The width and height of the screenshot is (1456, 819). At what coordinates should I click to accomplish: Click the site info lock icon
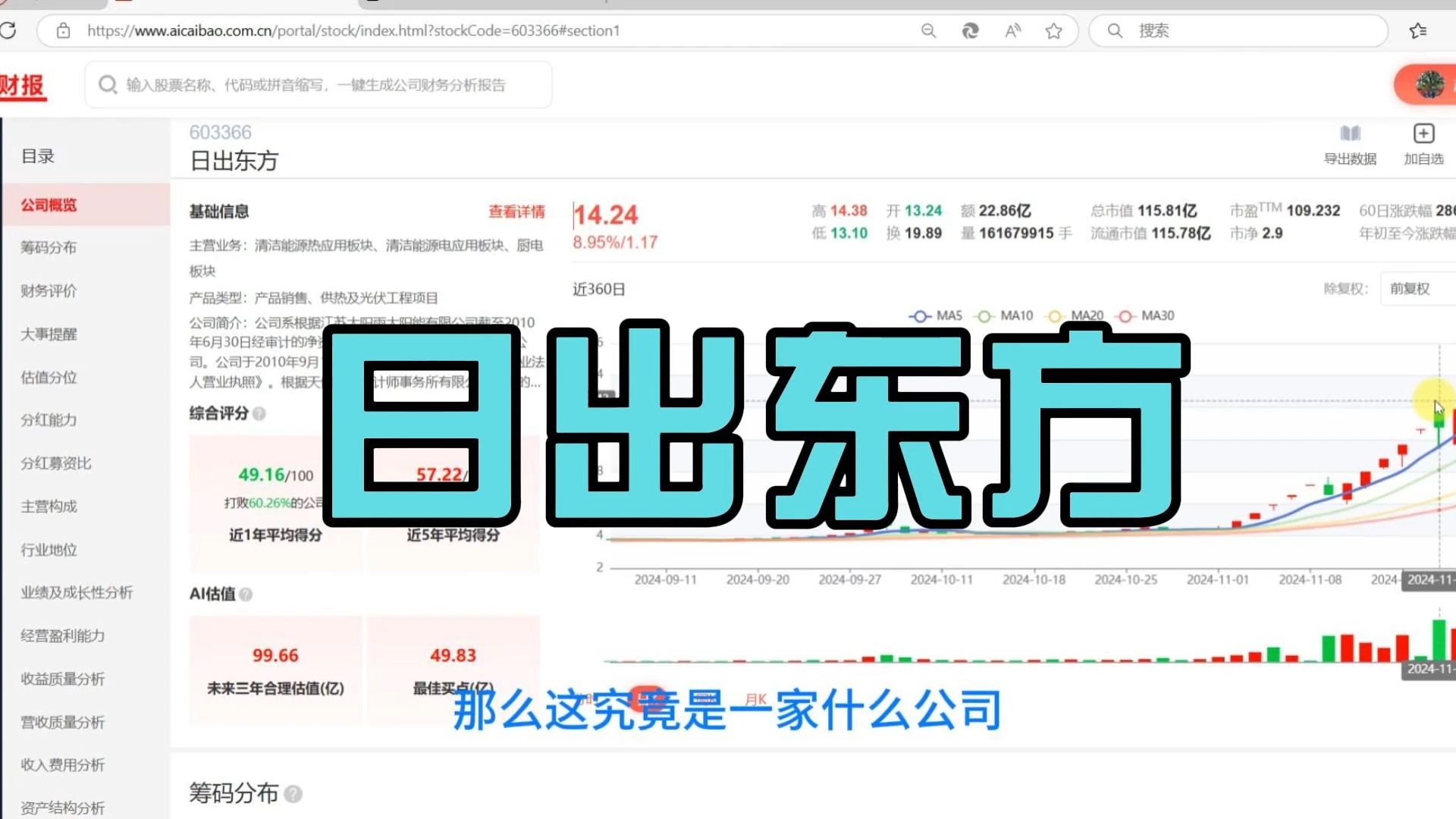[64, 30]
